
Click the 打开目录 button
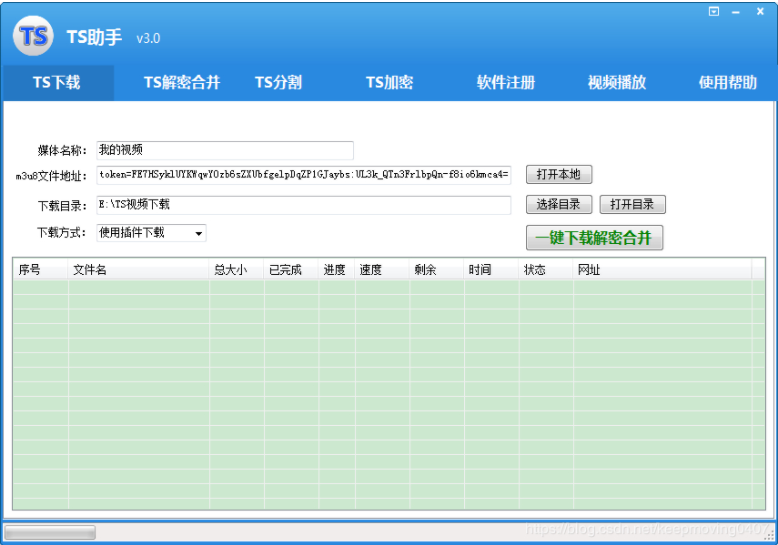[632, 205]
